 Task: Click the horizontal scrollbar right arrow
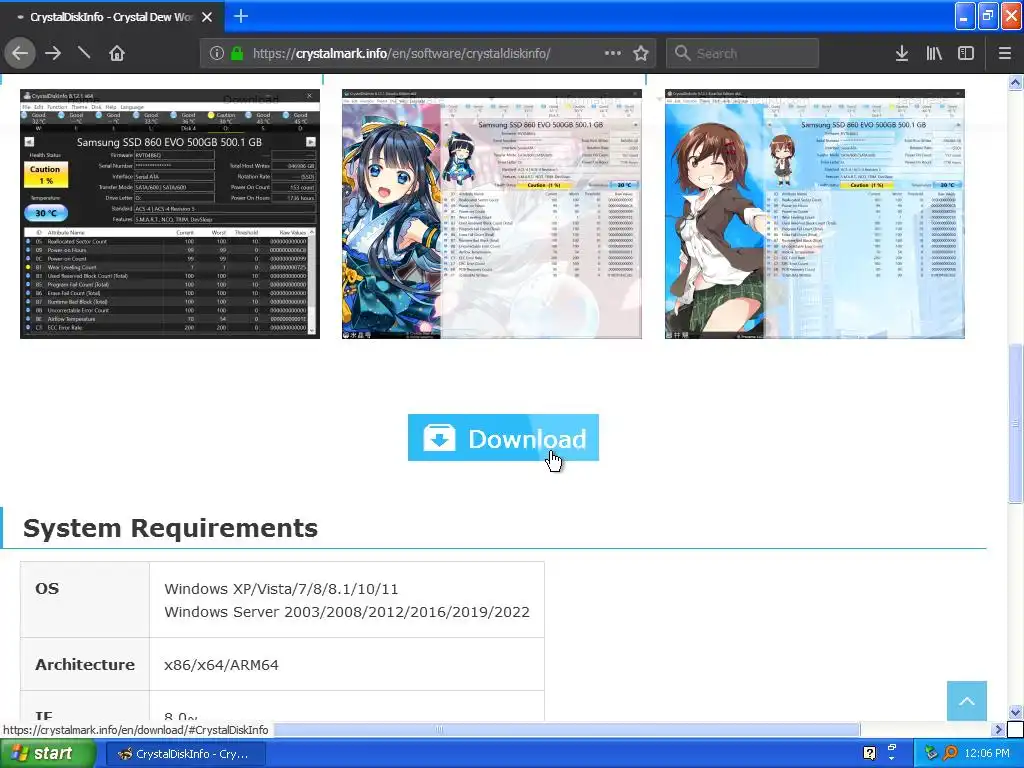click(998, 729)
